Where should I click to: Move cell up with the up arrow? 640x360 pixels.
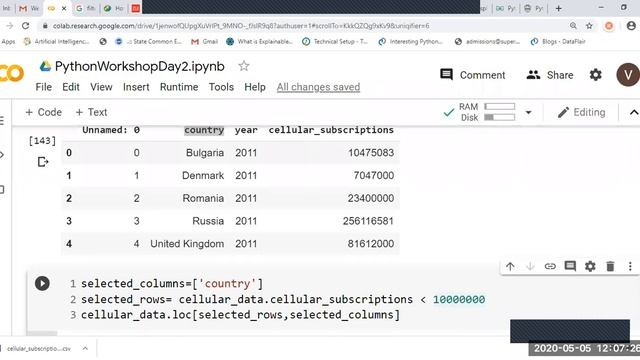pos(510,267)
